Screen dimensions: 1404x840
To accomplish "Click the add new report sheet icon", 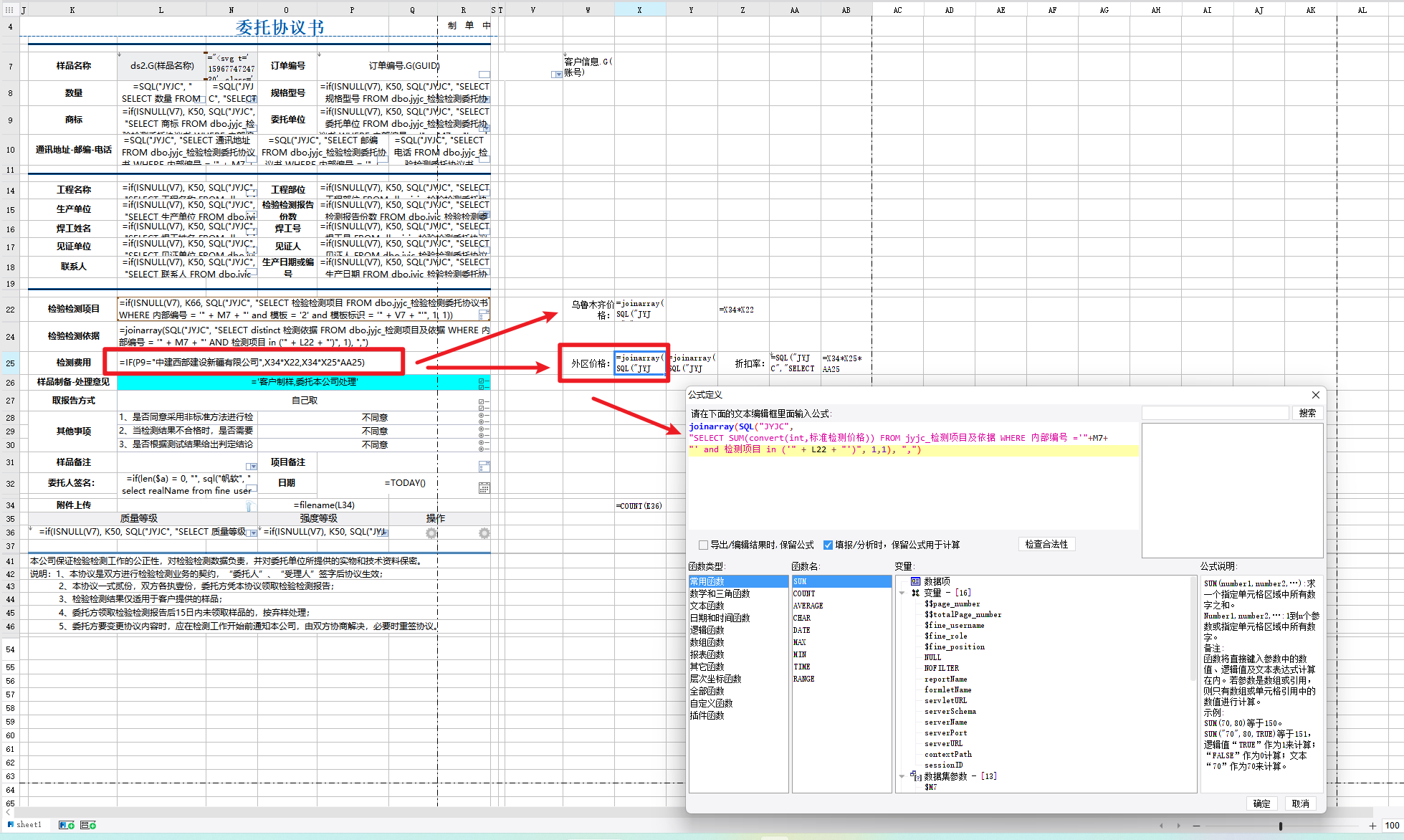I will (67, 825).
